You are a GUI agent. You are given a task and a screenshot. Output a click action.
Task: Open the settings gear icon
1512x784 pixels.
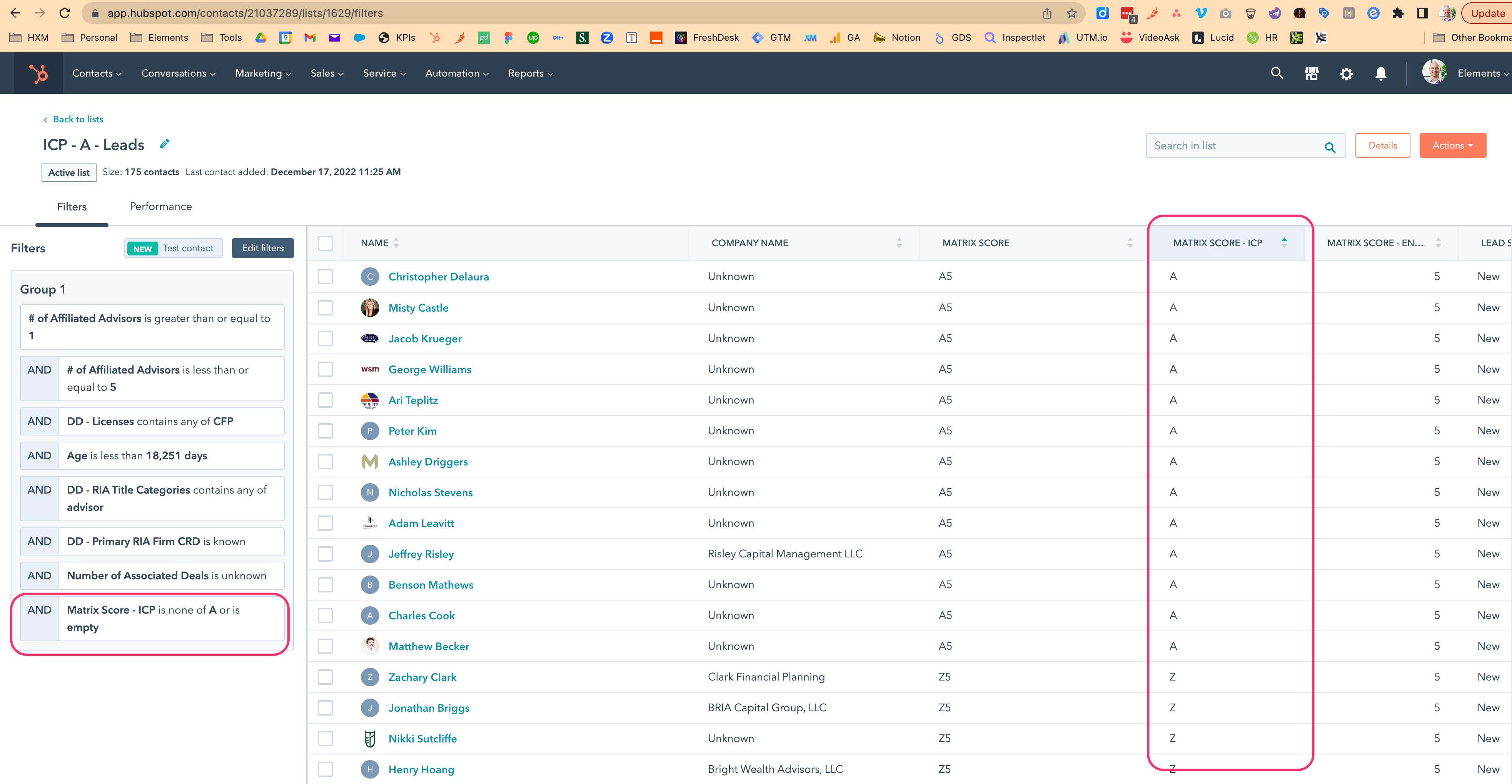[1347, 73]
